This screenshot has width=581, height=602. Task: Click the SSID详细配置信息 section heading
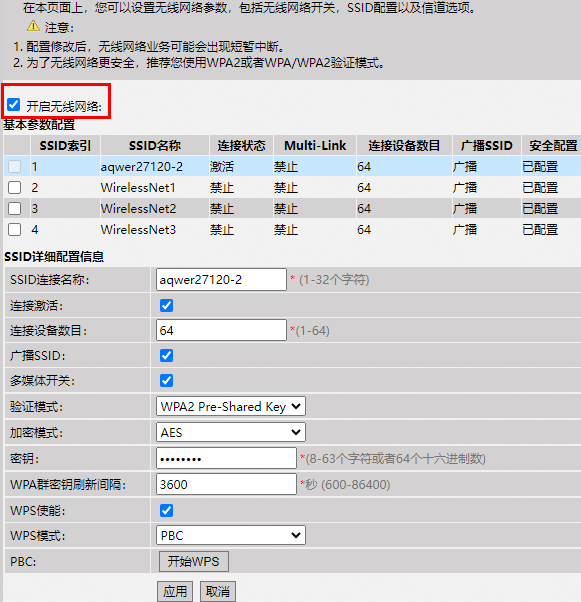click(x=54, y=256)
